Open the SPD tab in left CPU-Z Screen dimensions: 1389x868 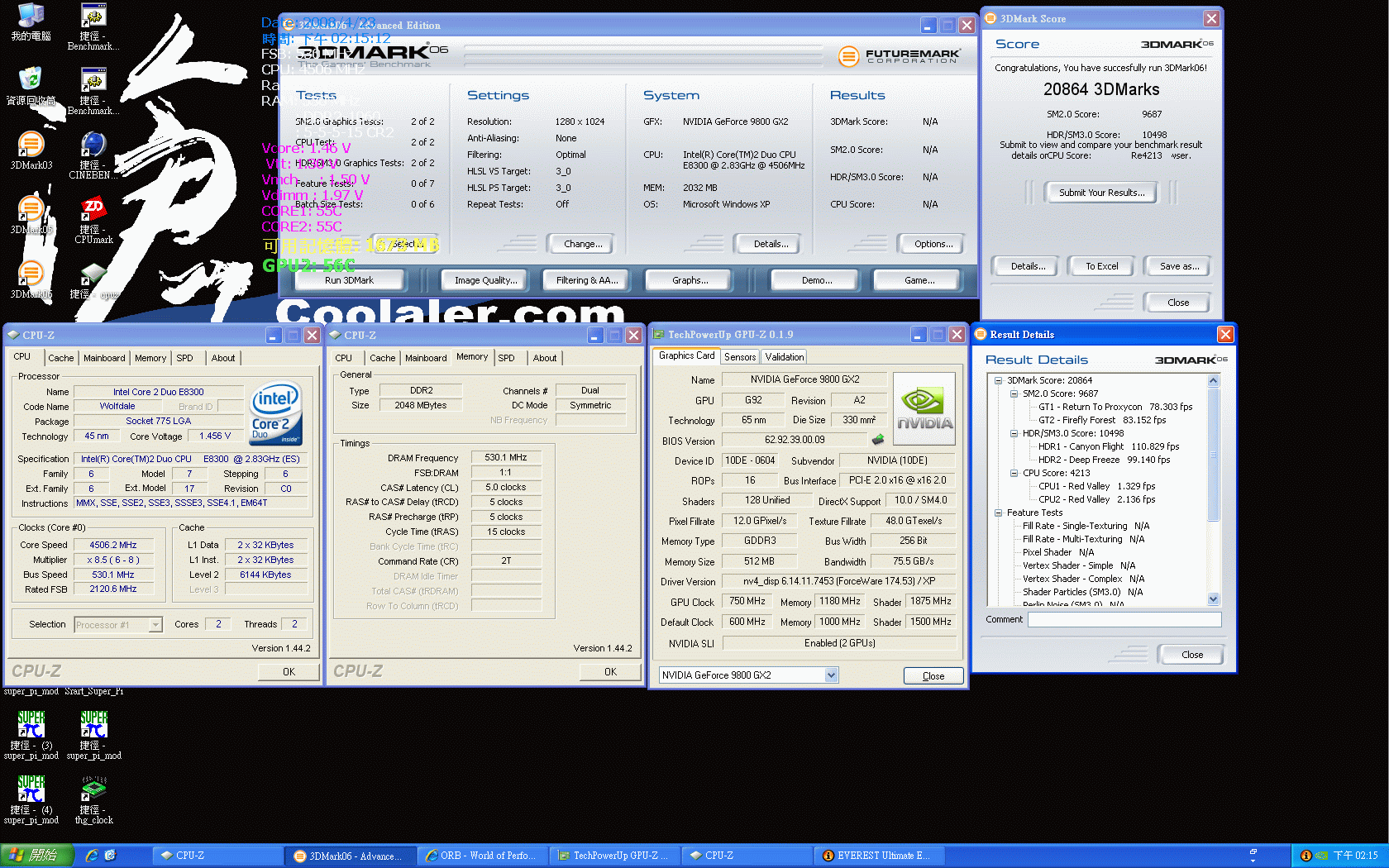pos(184,358)
